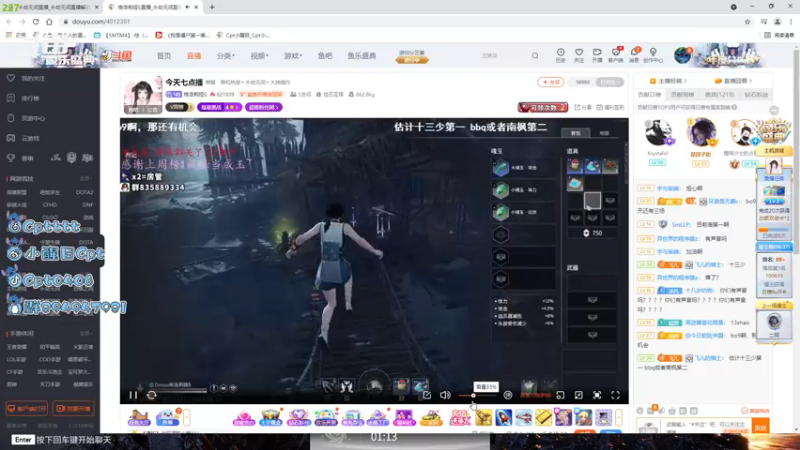The image size is (800, 450).
Task: Open 任务大厅 task hall icon
Action: (x=138, y=417)
